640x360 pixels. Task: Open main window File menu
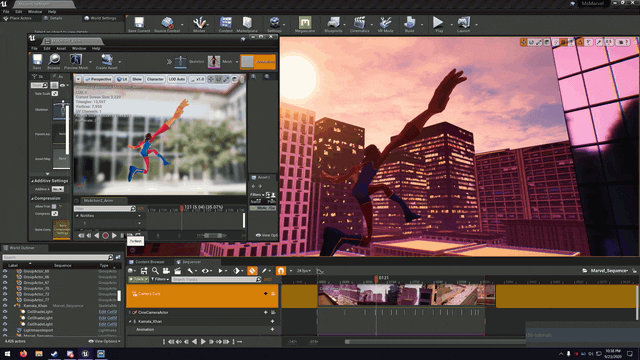click(6, 11)
